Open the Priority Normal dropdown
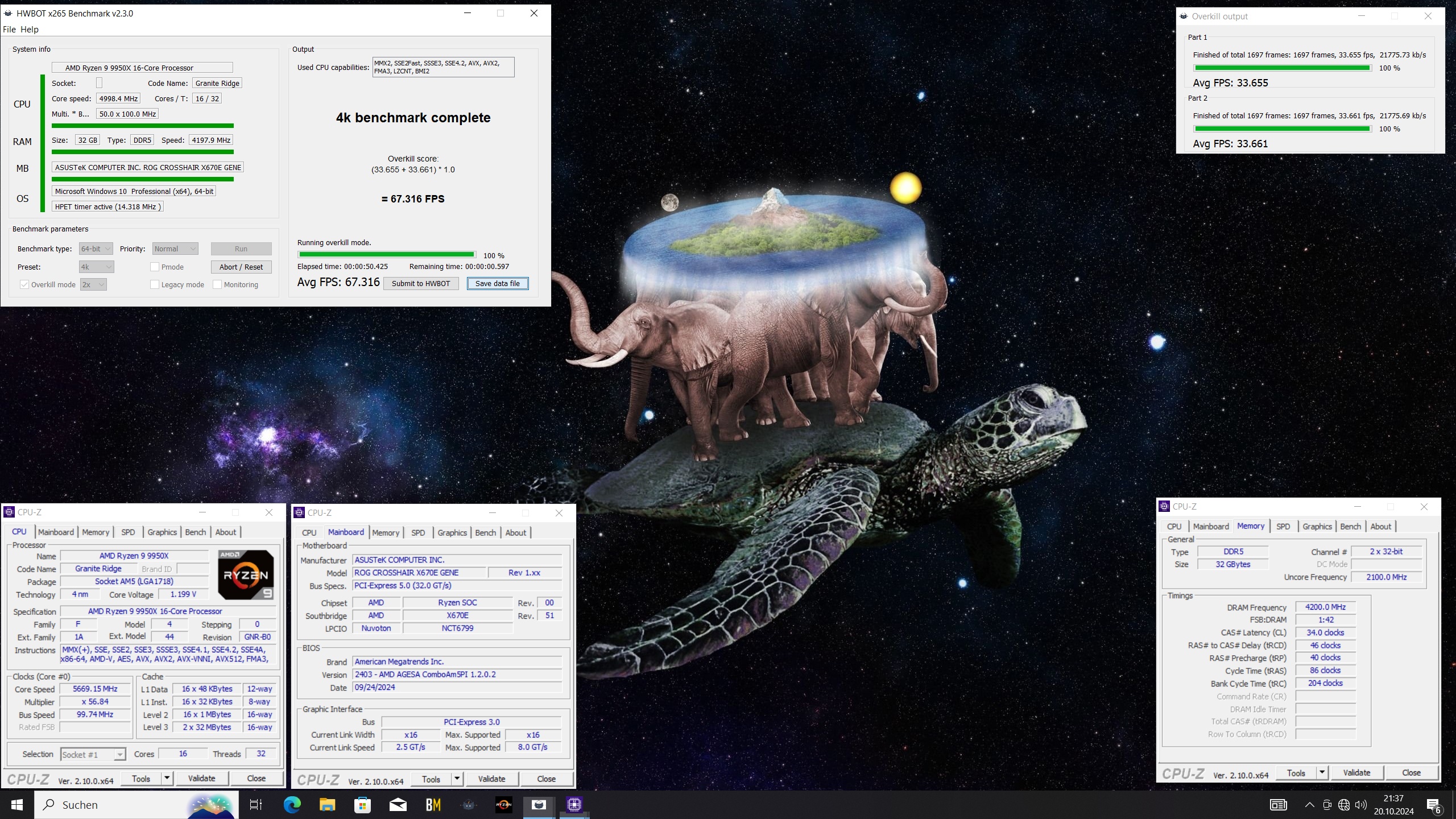Screen dimensions: 1456x819 [x=175, y=249]
